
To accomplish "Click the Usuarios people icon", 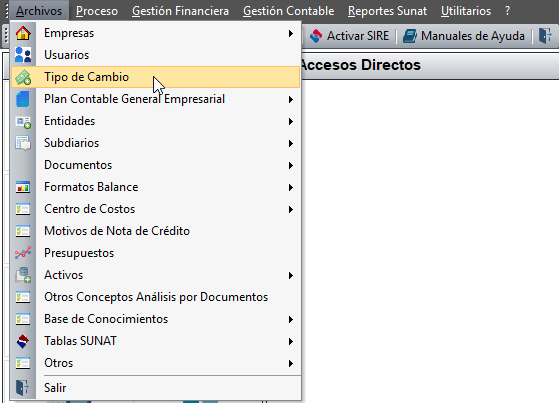I will point(23,55).
